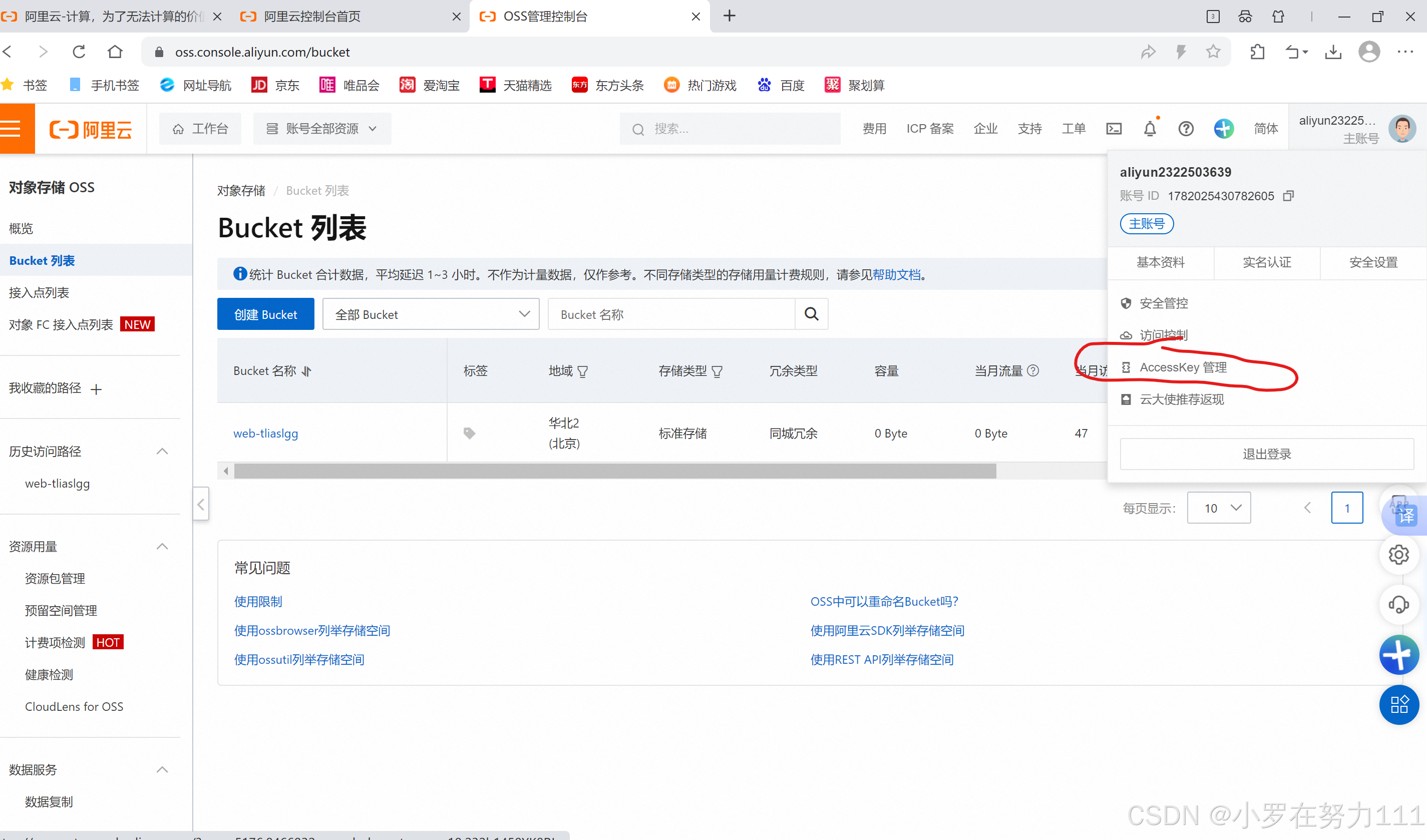Click the notification bell icon
This screenshot has height=840, width=1427.
pyautogui.click(x=1150, y=129)
